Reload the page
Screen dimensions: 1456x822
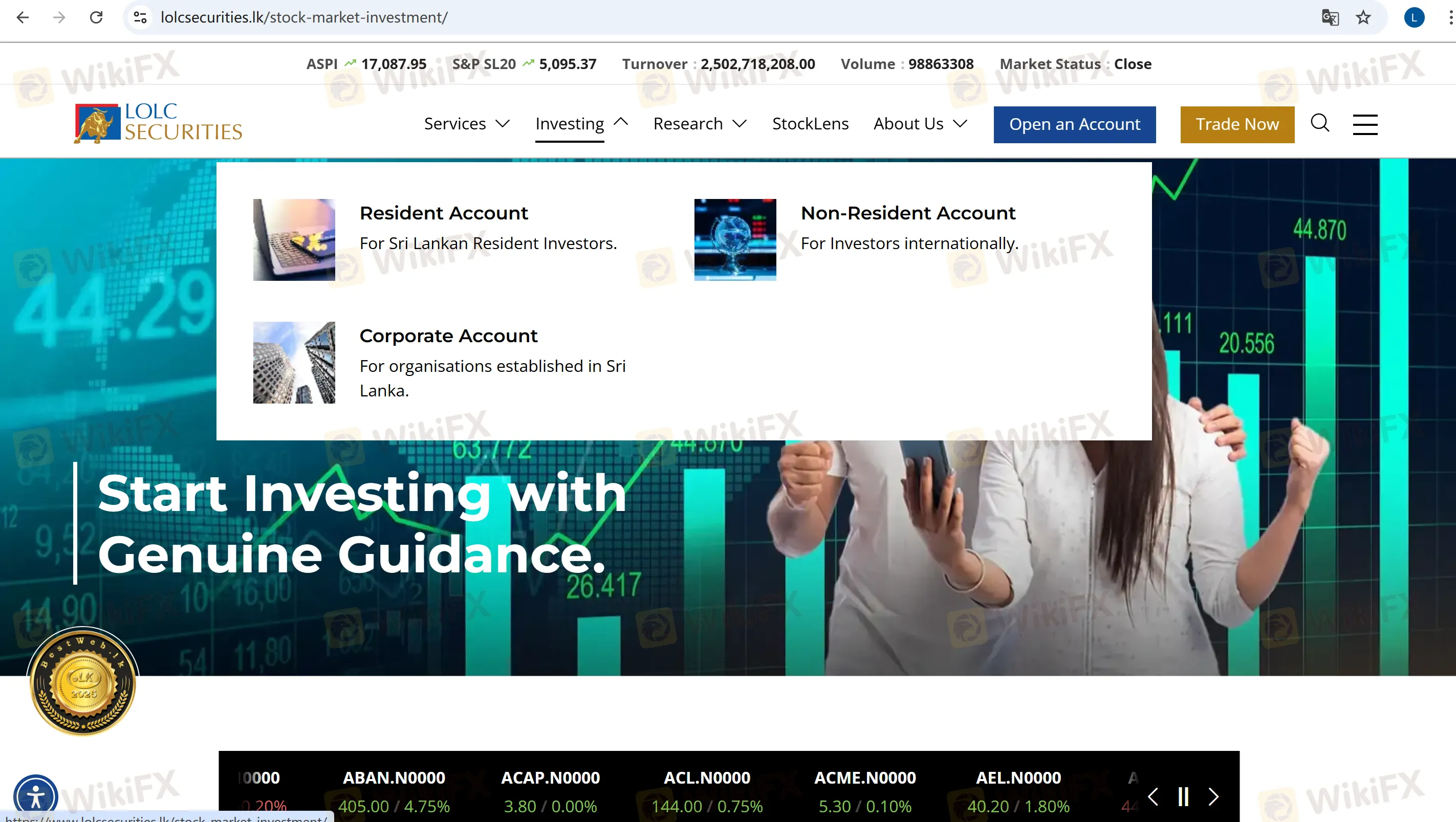pyautogui.click(x=96, y=17)
